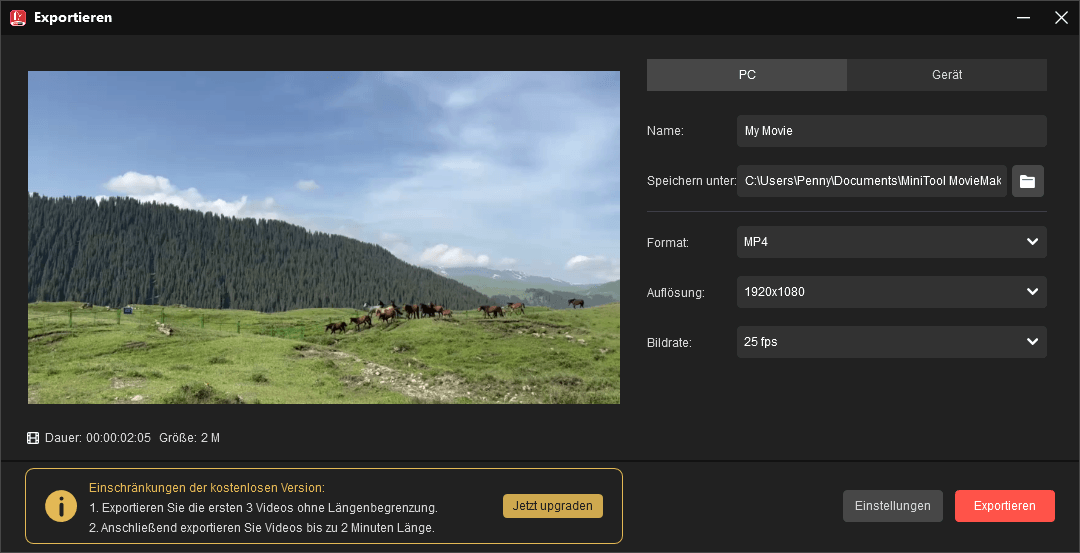Open the Bildrate dropdown showing 25 fps

pos(892,342)
